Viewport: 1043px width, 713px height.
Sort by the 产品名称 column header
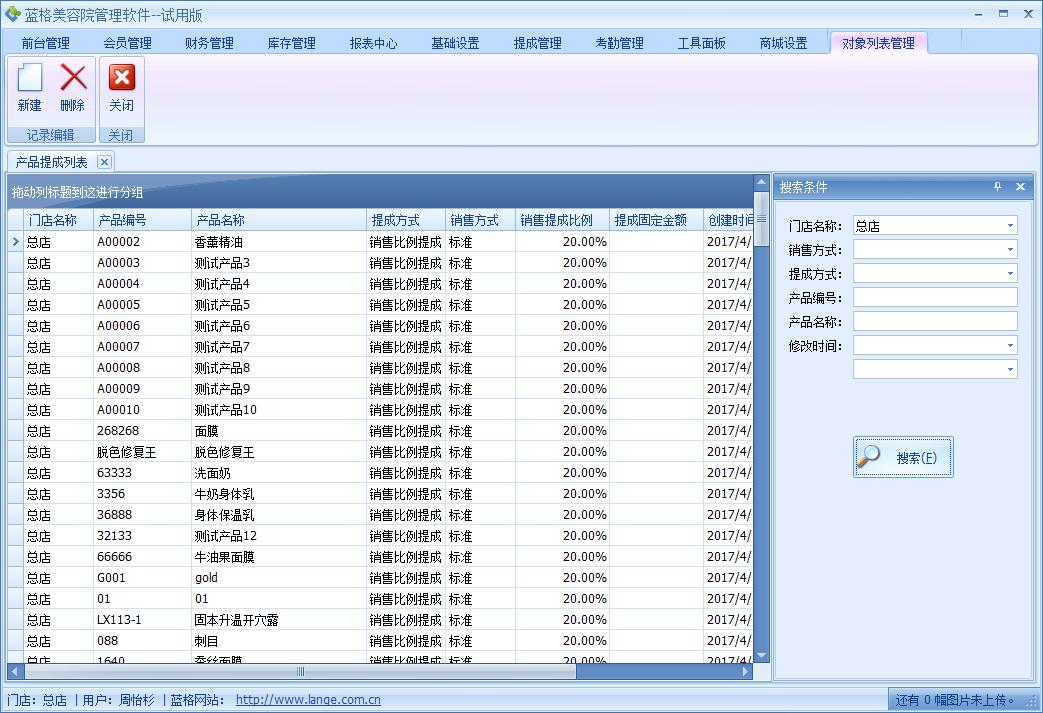tap(279, 220)
